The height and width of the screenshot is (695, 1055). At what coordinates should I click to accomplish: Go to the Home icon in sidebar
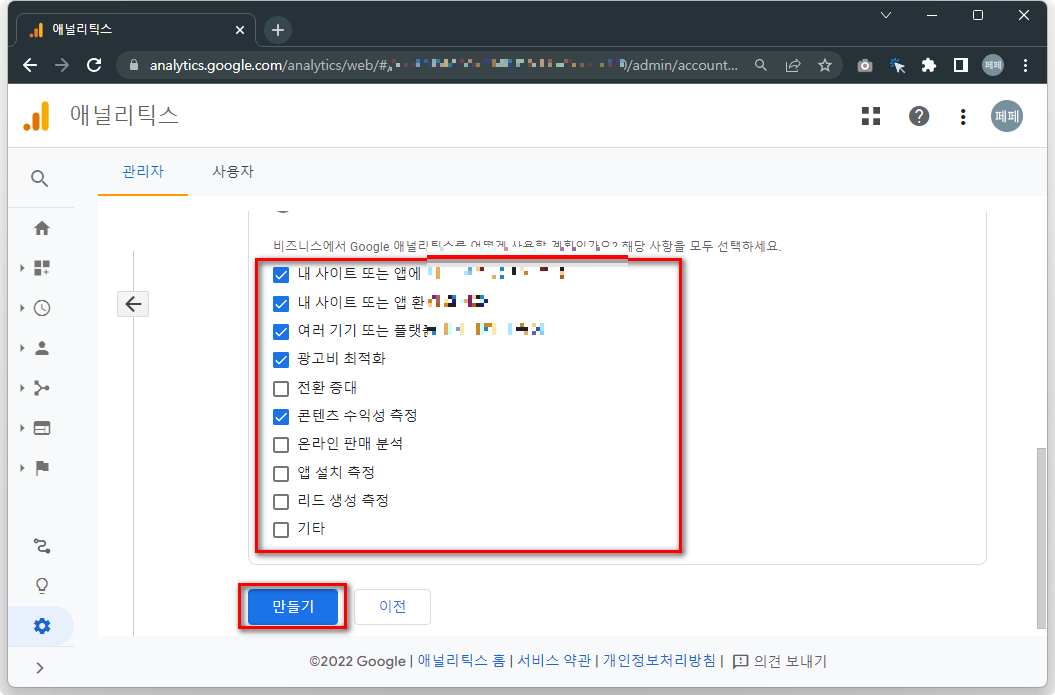click(x=41, y=228)
